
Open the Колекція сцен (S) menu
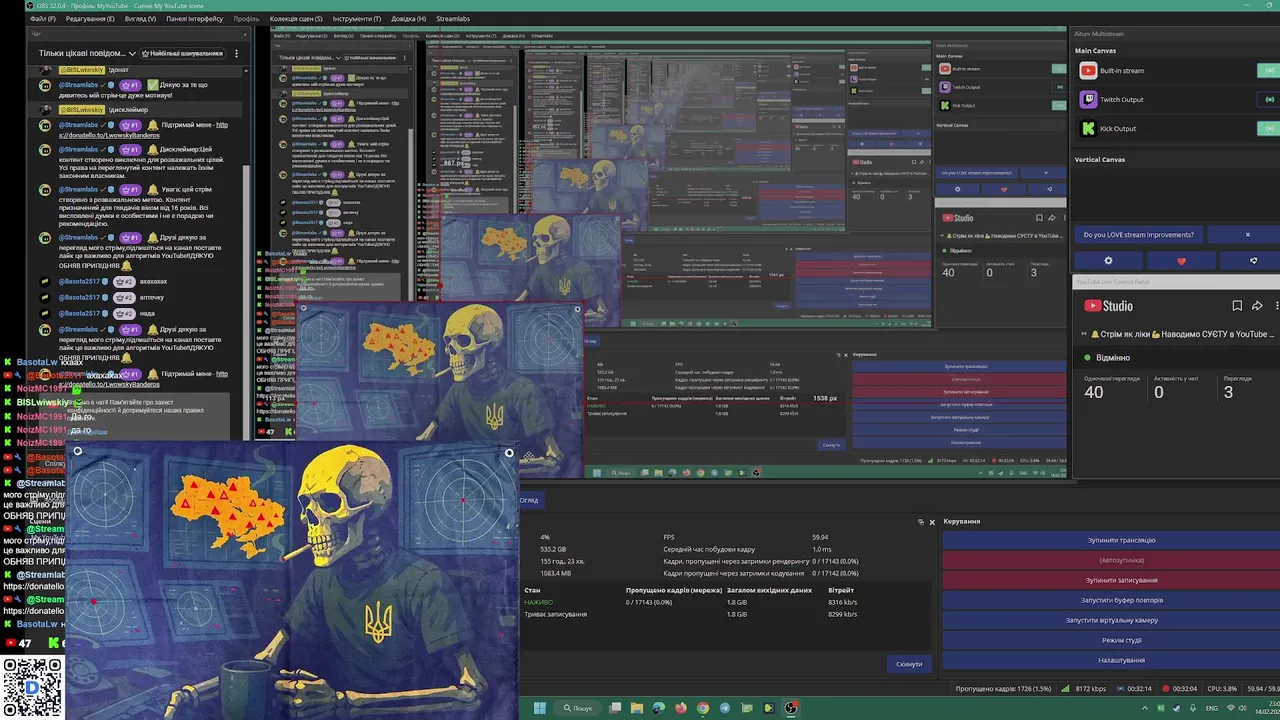click(x=296, y=19)
